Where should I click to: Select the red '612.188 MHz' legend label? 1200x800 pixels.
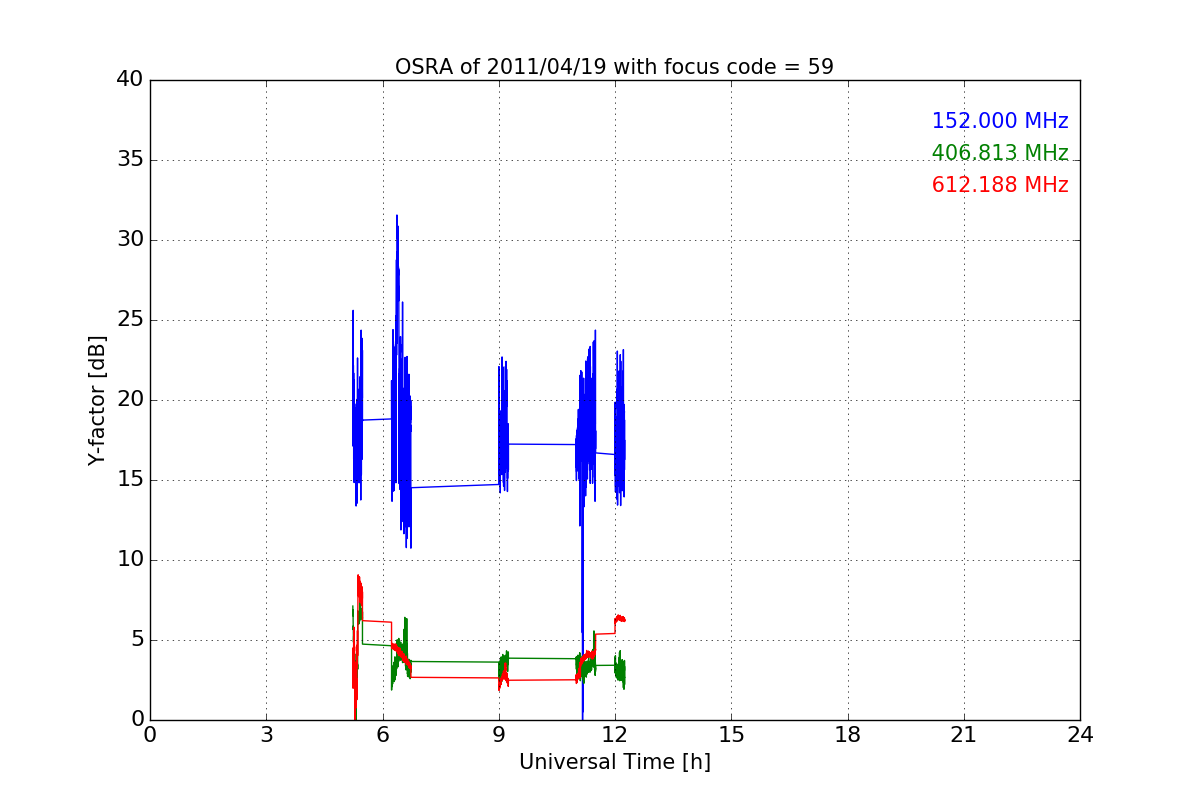tap(1000, 185)
